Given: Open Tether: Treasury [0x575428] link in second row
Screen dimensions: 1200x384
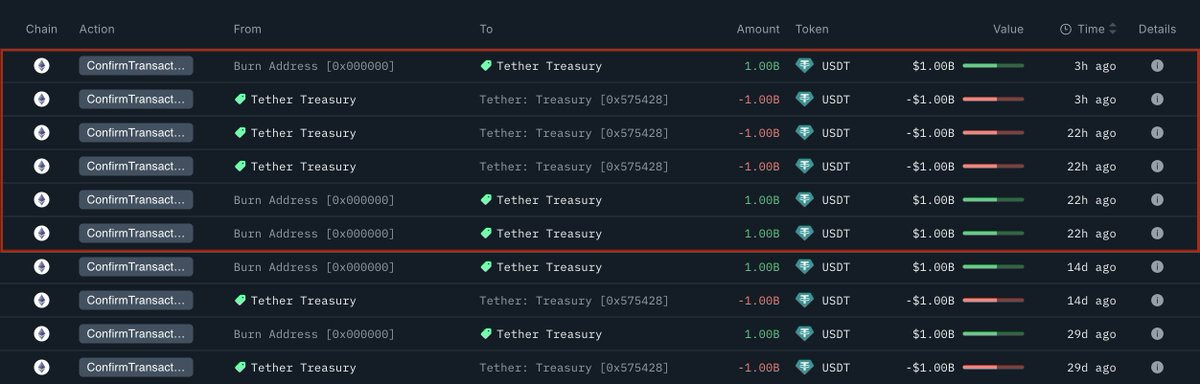Looking at the screenshot, I should click(x=574, y=99).
